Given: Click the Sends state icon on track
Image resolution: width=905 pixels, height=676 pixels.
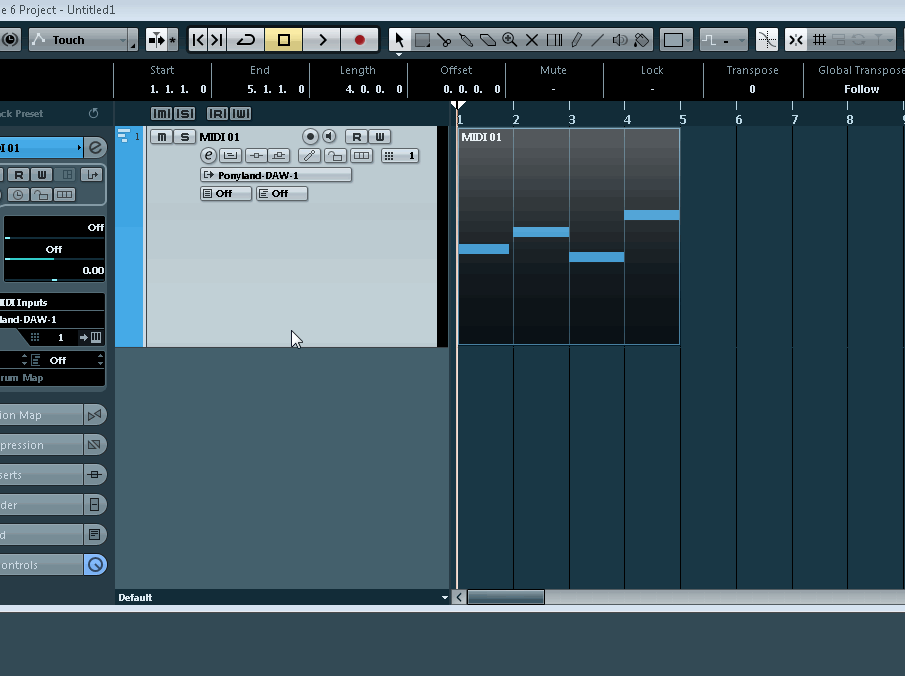Looking at the screenshot, I should click(x=279, y=155).
